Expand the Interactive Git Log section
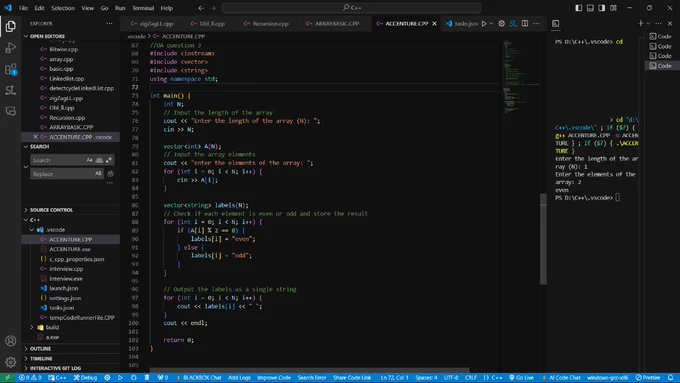Viewport: 680px width, 383px height. 55,368
